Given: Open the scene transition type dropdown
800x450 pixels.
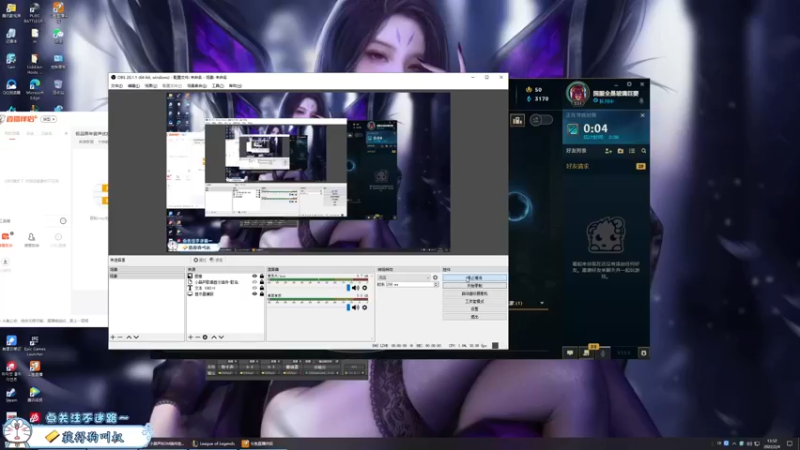Looking at the screenshot, I should click(404, 278).
